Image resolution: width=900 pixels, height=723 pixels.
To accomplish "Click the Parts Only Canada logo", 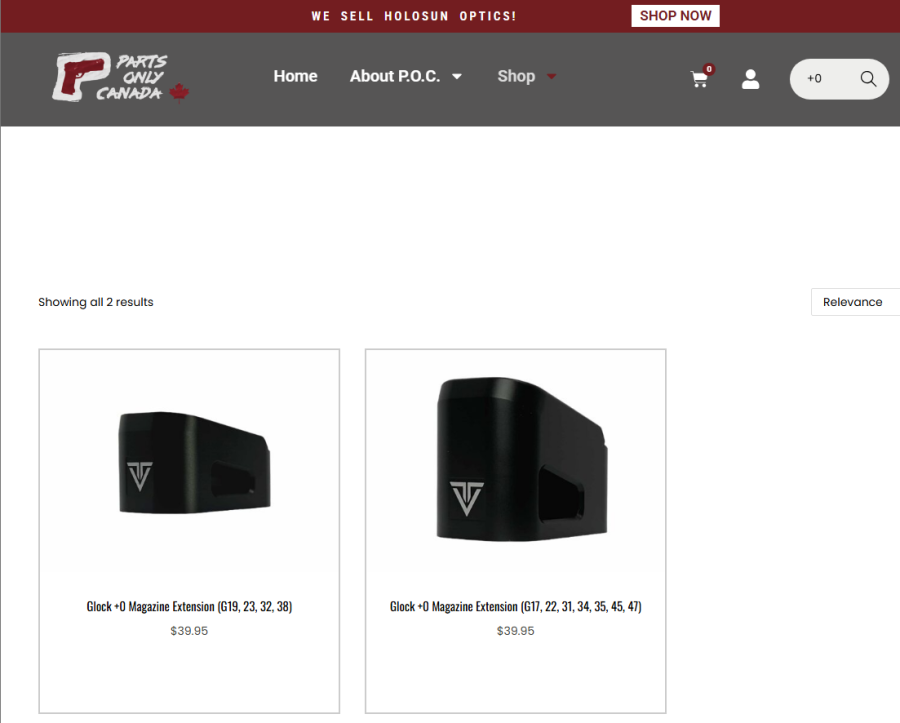I will tap(121, 77).
